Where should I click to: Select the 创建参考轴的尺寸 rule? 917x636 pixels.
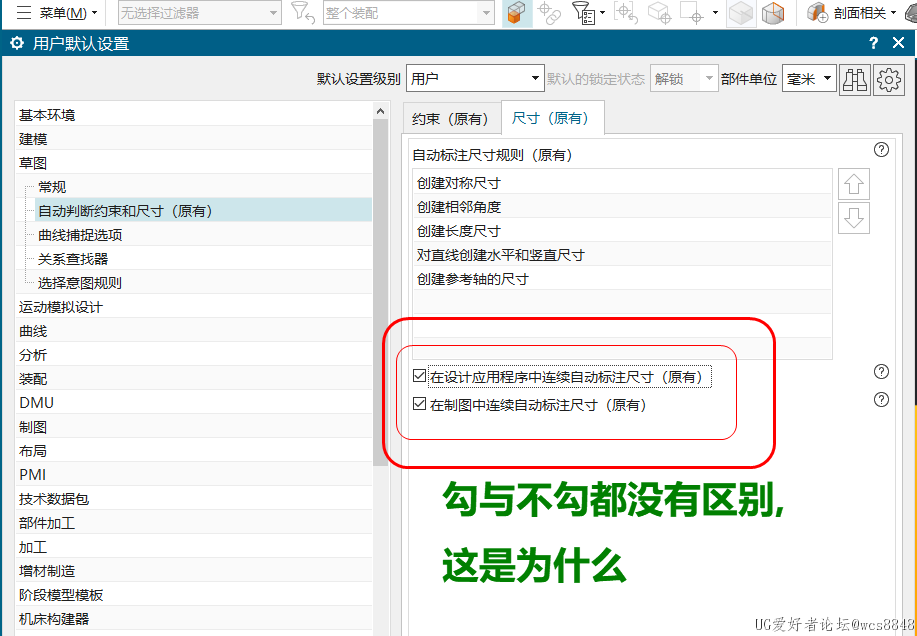pos(622,279)
